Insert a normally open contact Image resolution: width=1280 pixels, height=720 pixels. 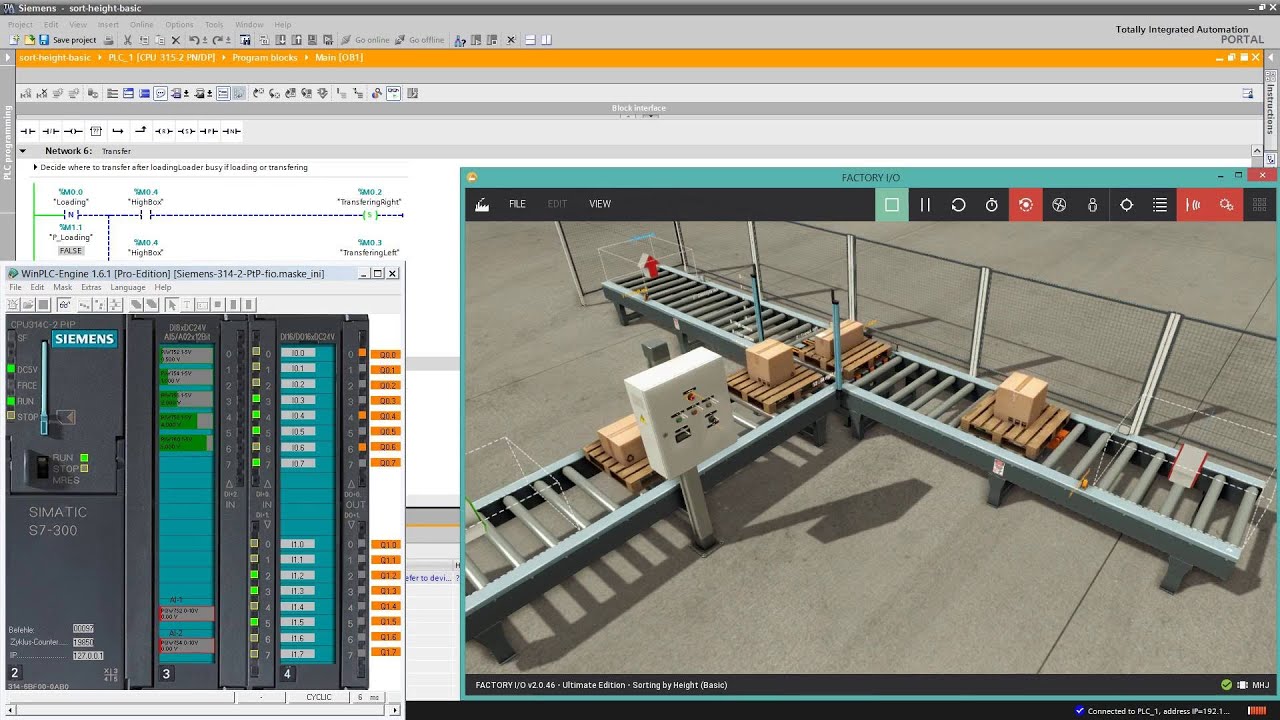(27, 131)
